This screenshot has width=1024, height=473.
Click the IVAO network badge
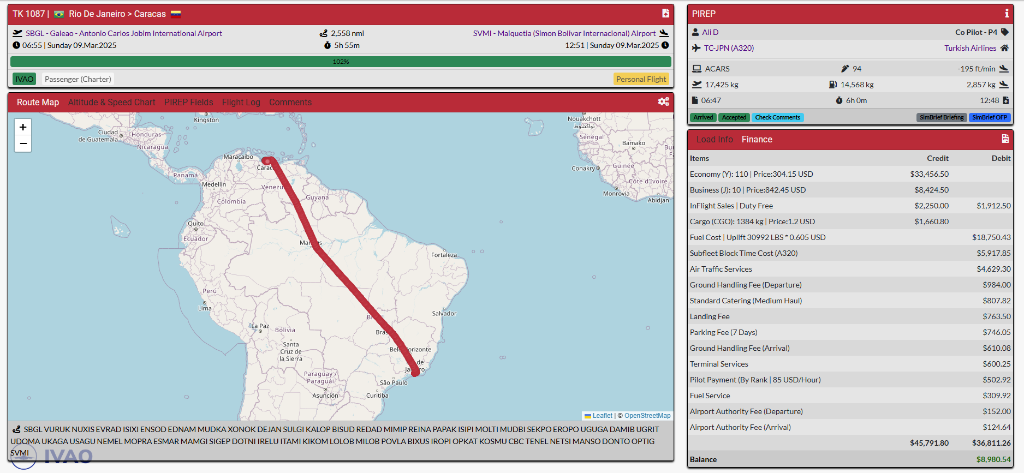click(25, 79)
